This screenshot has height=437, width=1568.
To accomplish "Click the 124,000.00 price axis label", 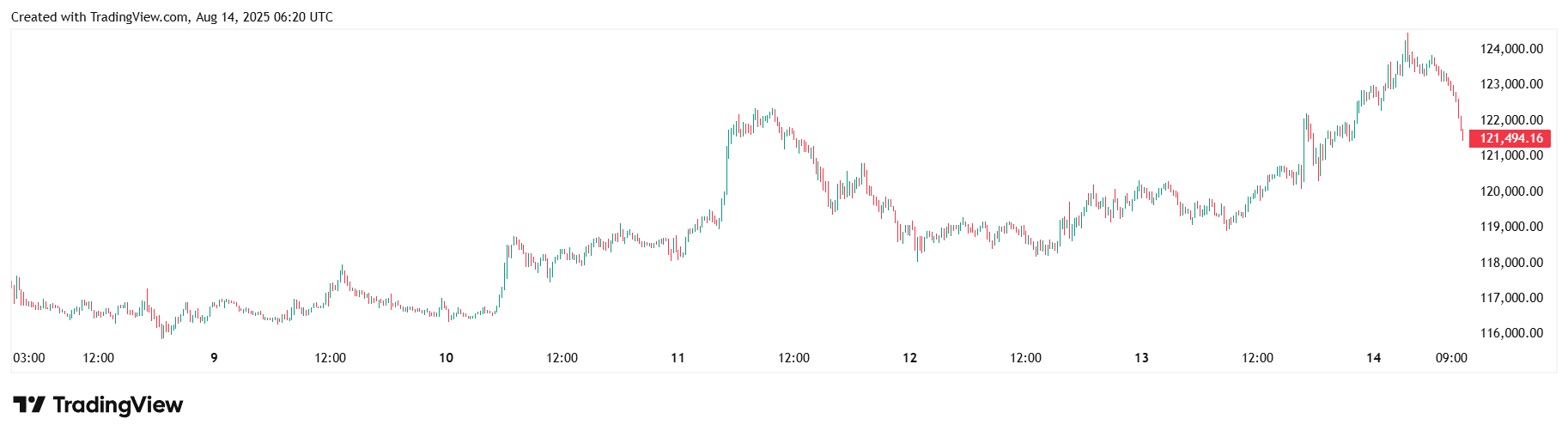I will click(x=1511, y=49).
